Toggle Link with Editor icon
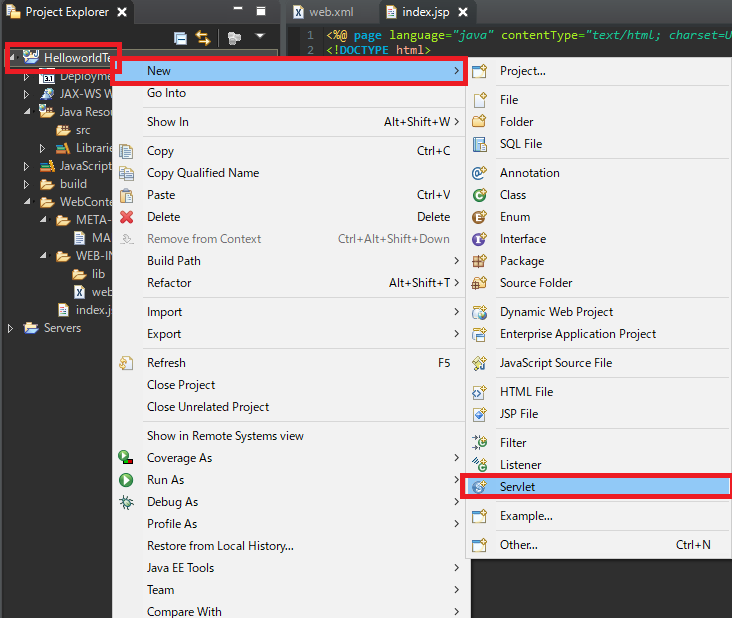The height and width of the screenshot is (618, 732). pos(203,38)
